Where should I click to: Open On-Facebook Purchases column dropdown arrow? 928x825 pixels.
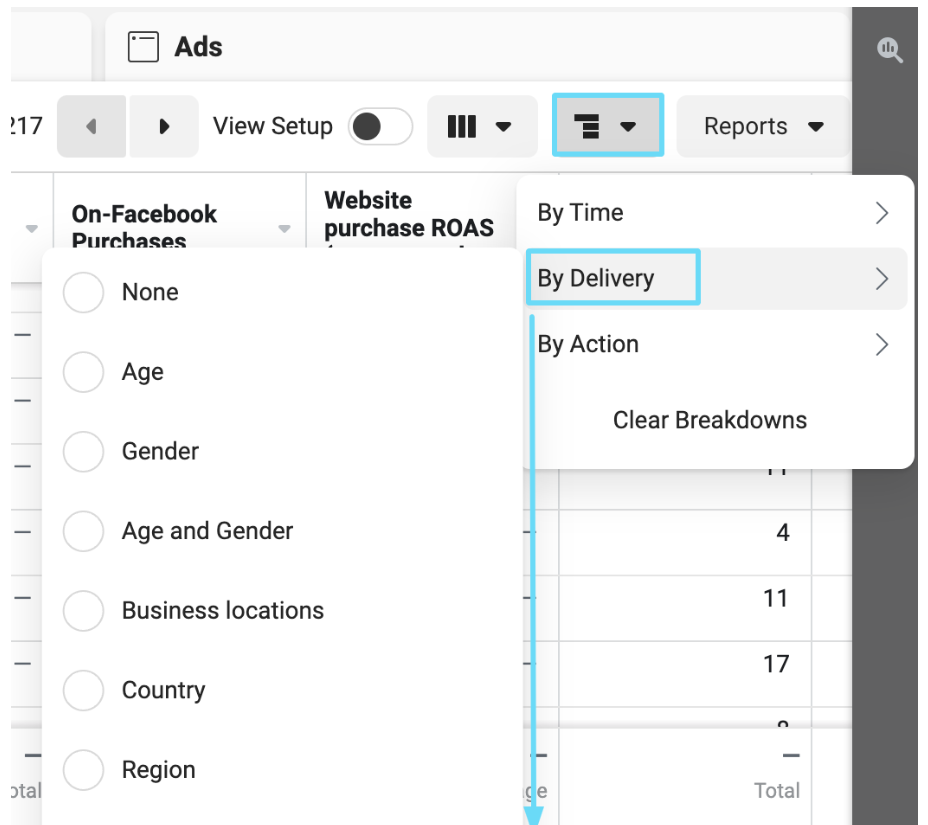pyautogui.click(x=285, y=228)
